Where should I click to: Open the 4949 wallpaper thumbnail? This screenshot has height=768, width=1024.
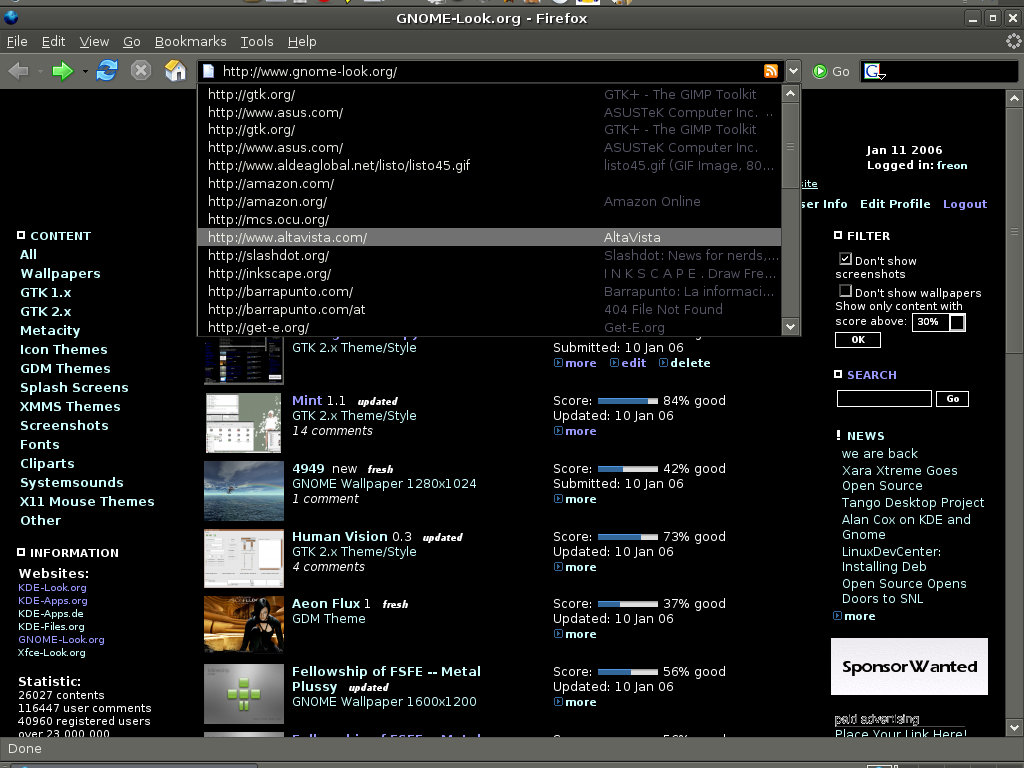244,490
